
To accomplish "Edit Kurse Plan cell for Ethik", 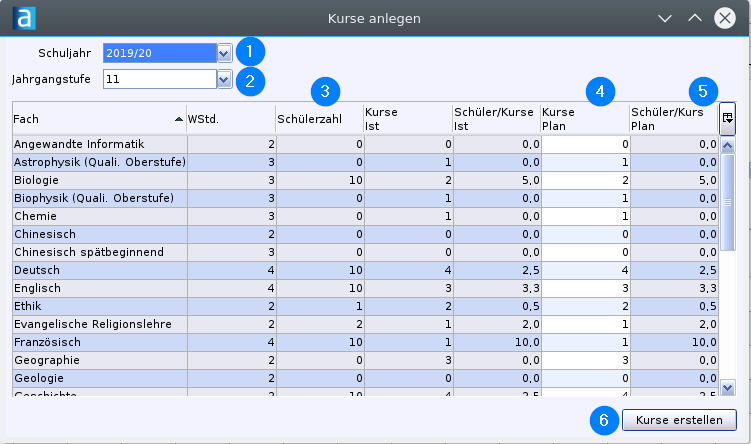I will click(x=586, y=306).
